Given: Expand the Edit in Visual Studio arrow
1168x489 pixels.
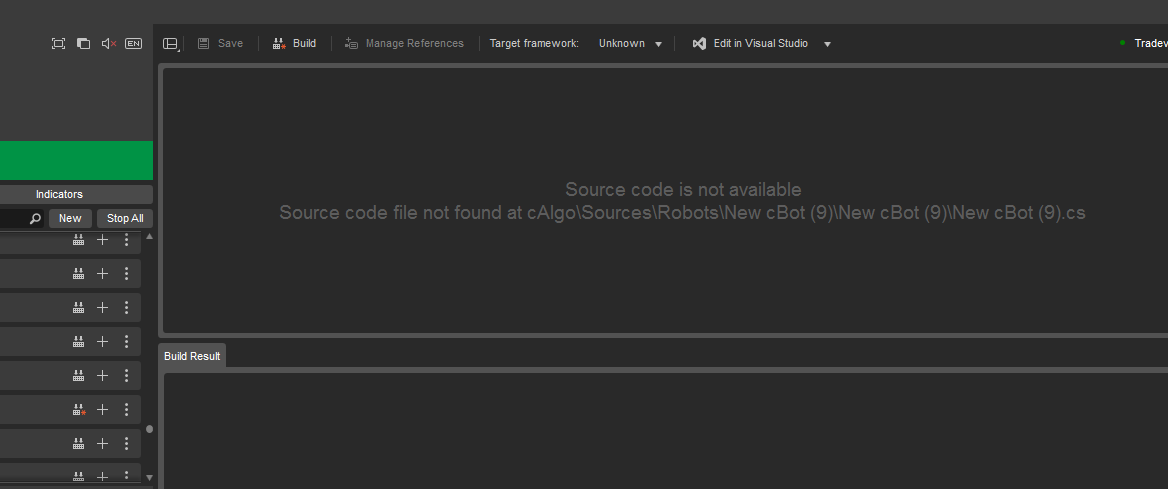Looking at the screenshot, I should coord(827,44).
